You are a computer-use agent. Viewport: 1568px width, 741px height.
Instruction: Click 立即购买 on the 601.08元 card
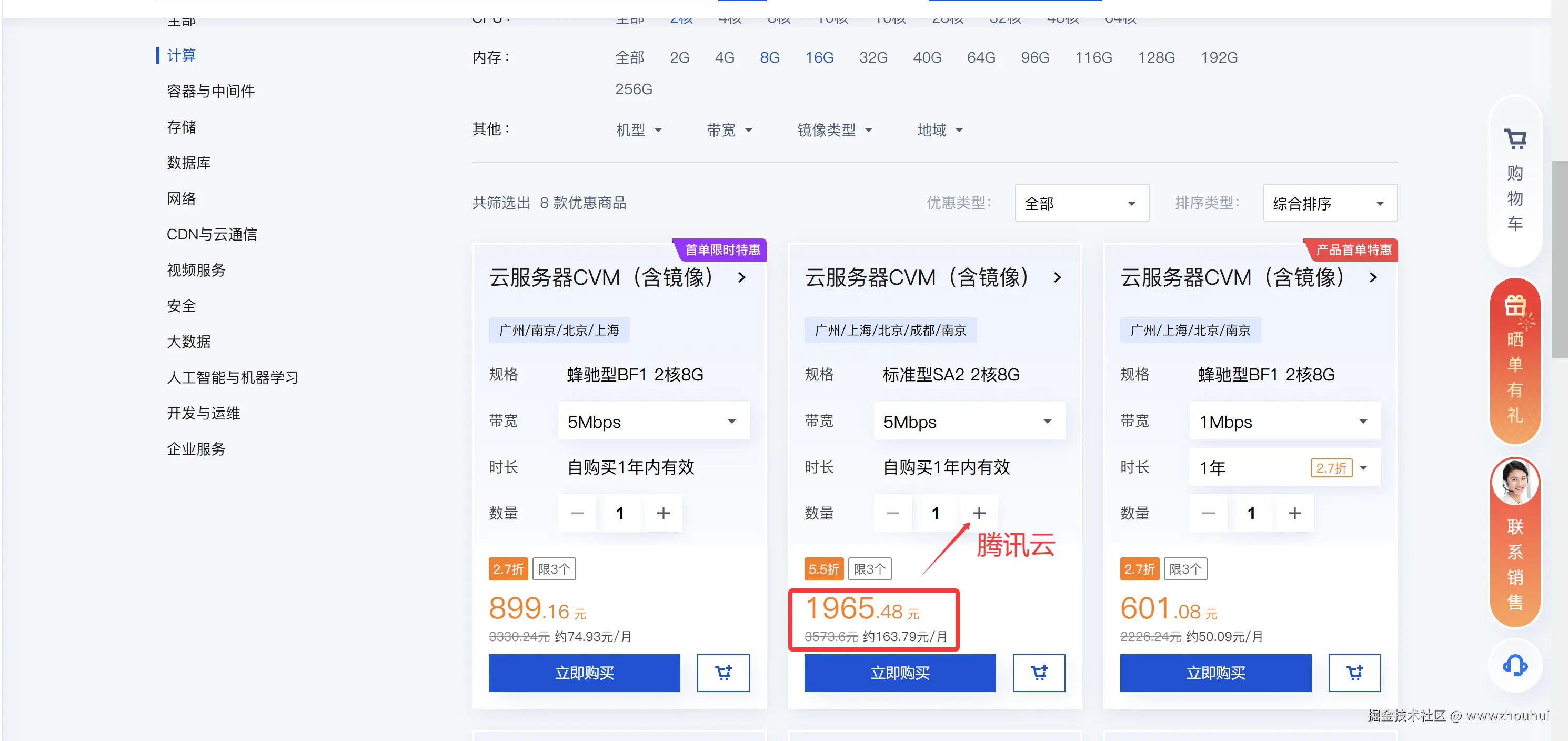coord(1215,673)
